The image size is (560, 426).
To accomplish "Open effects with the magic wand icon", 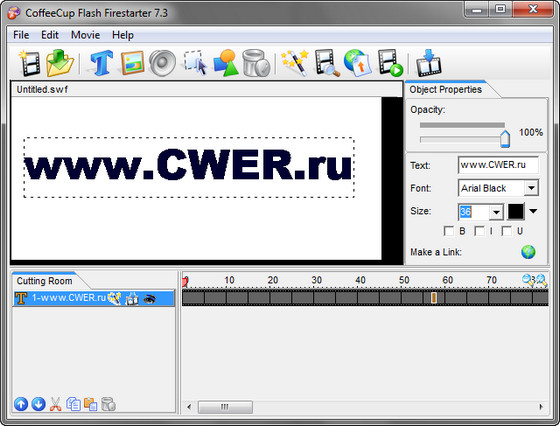I will [295, 63].
